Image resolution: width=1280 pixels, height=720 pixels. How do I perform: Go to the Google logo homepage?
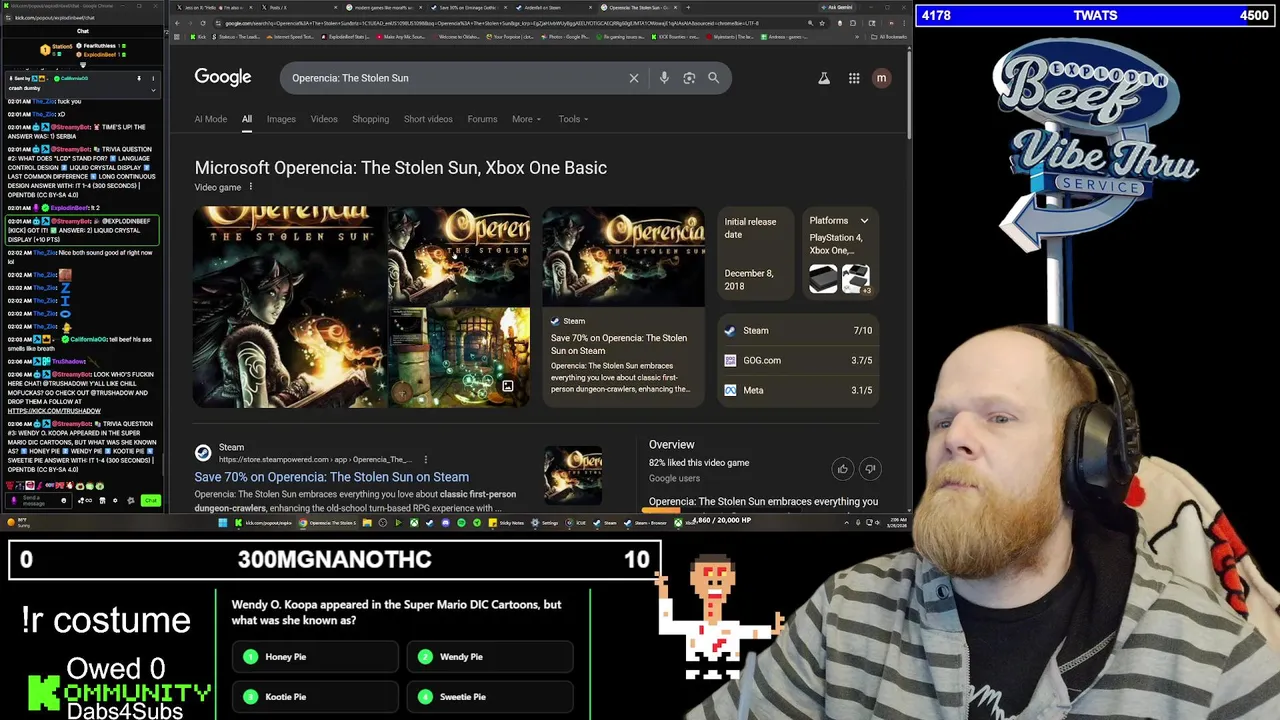pyautogui.click(x=223, y=78)
